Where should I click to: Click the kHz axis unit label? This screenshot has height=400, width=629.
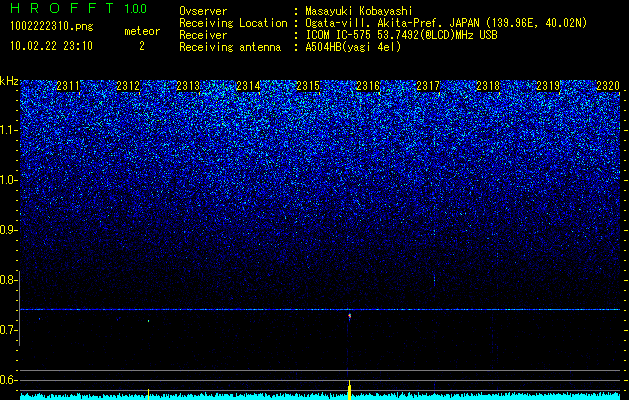coord(9,81)
